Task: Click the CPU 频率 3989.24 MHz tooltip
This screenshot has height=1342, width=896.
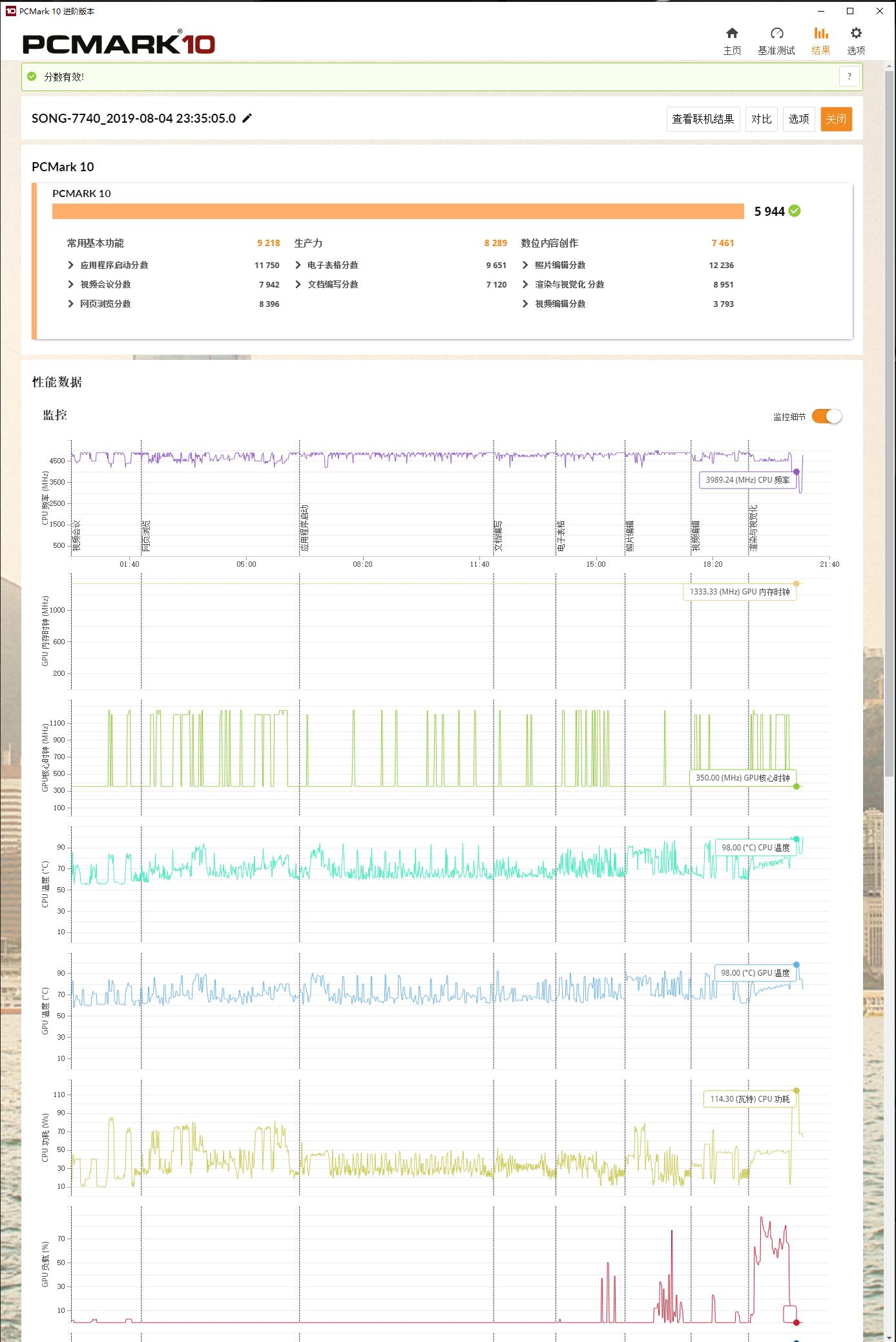Action: tap(747, 480)
